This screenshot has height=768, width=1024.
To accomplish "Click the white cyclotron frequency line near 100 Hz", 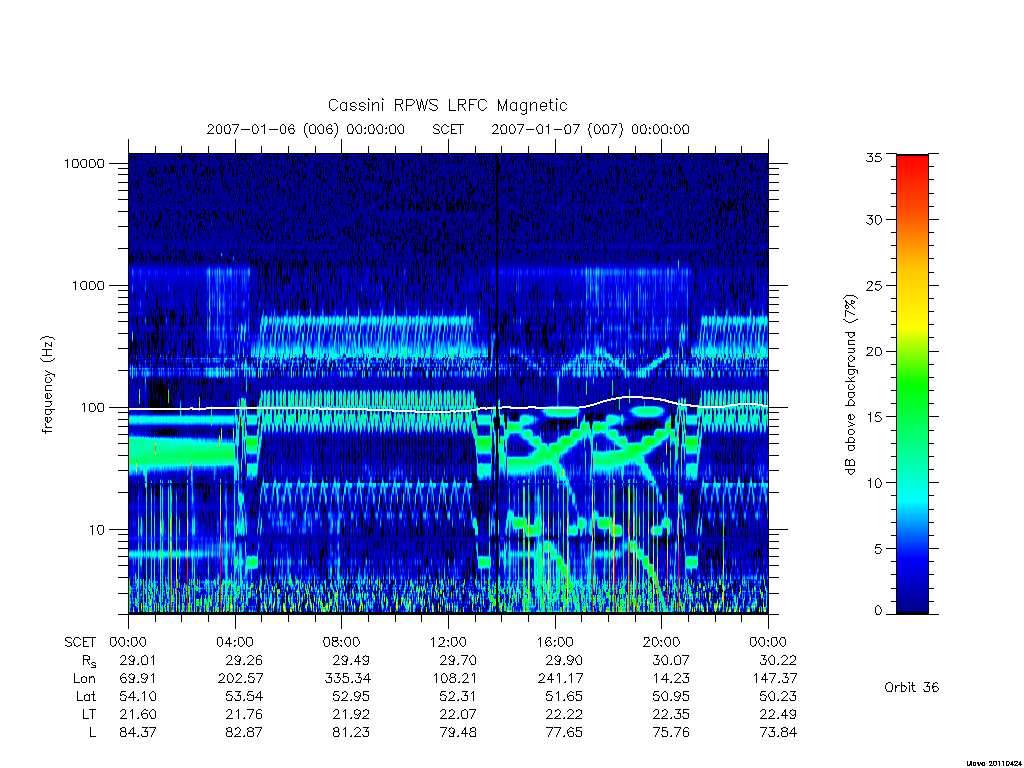I will [366, 409].
